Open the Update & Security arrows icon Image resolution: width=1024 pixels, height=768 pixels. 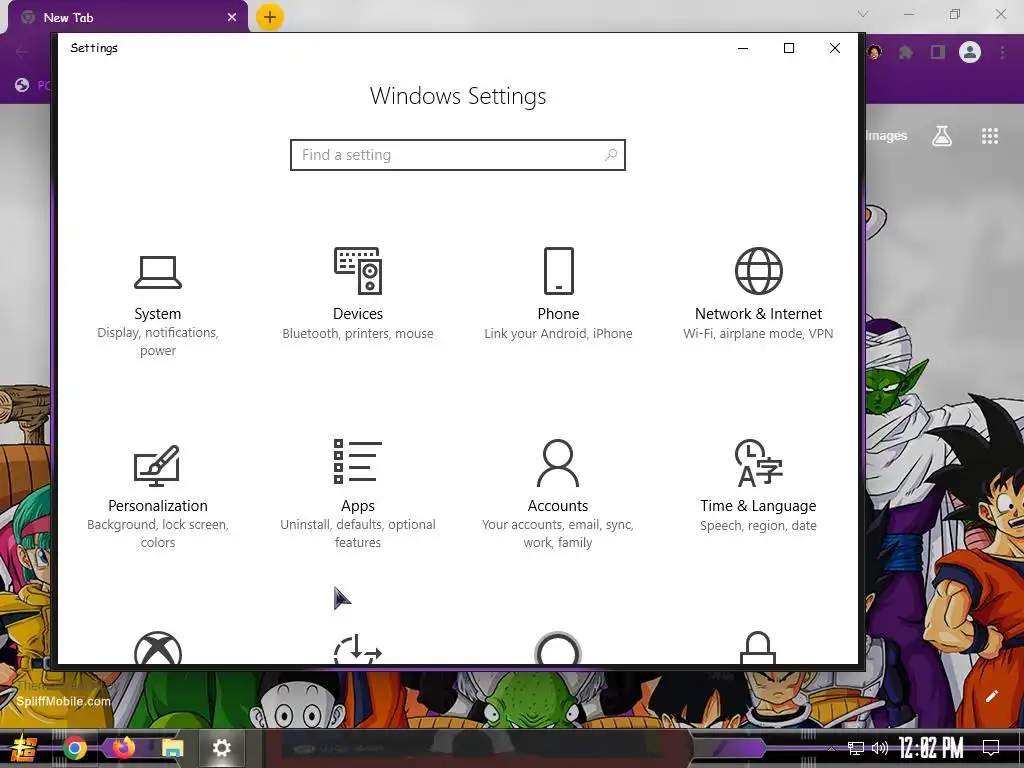pos(358,648)
